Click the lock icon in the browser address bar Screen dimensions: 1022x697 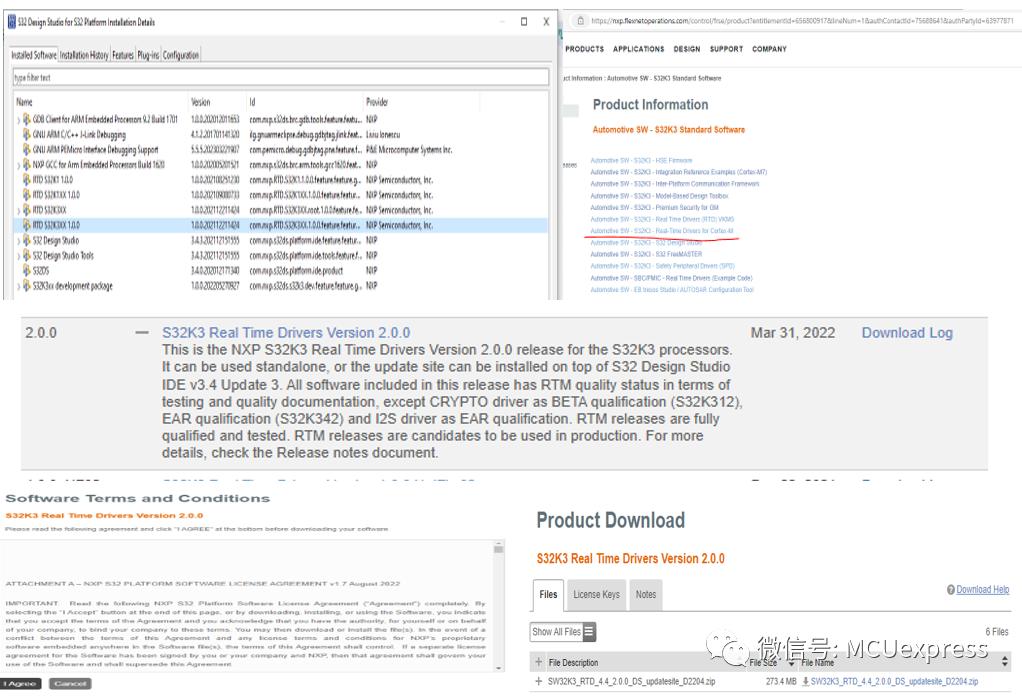click(x=580, y=21)
